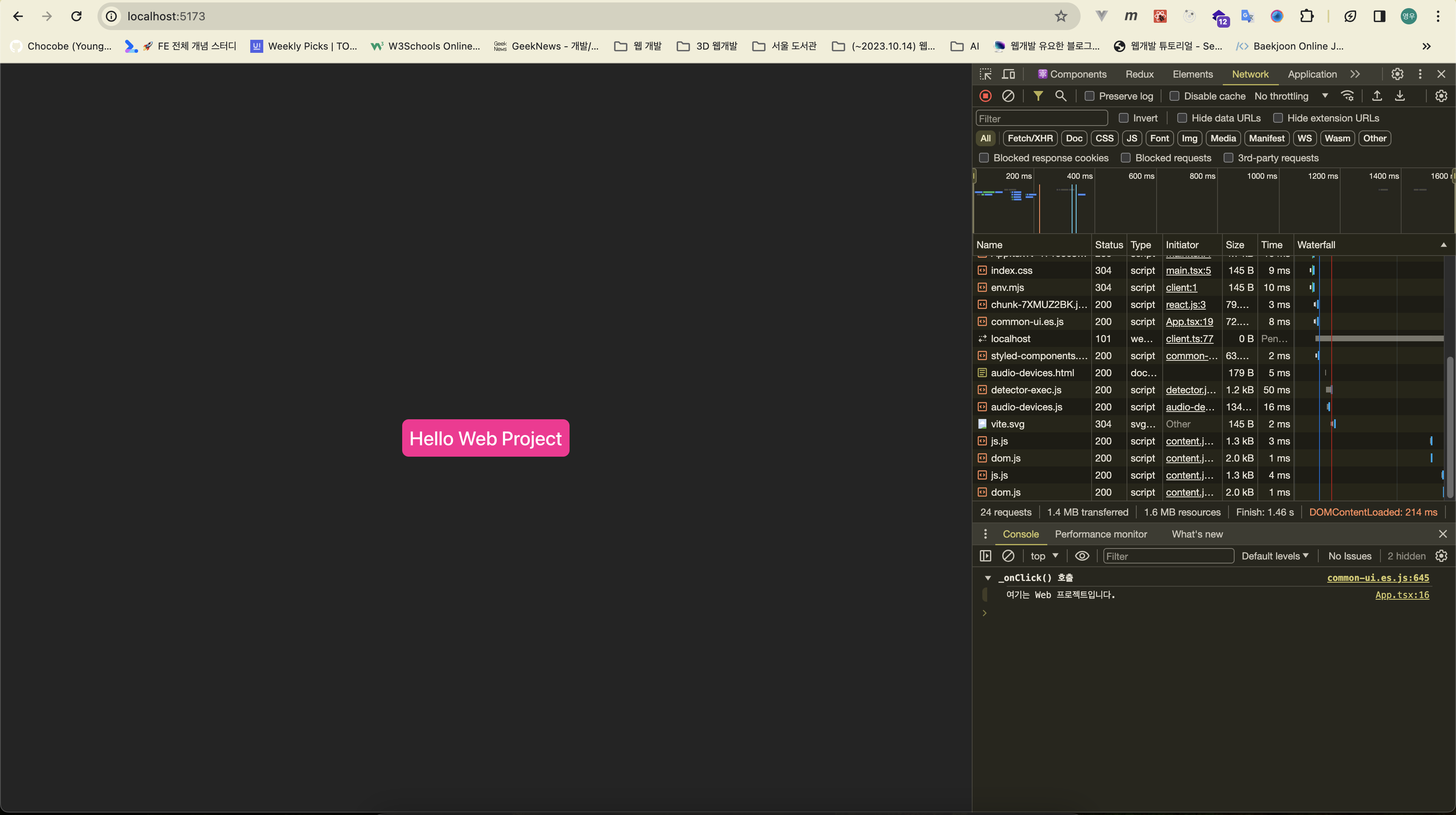Switch to the Elements tab
The image size is (1456, 815).
[1193, 74]
